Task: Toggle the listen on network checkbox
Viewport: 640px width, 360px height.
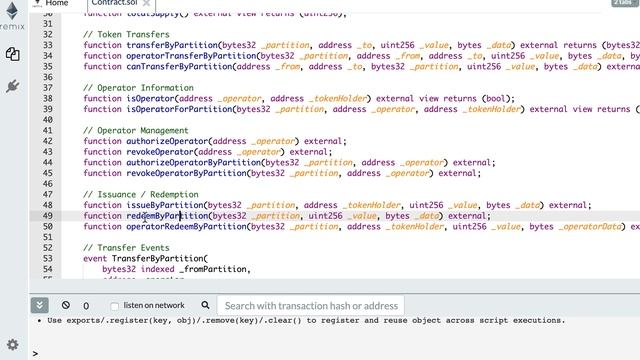Action: (115, 306)
